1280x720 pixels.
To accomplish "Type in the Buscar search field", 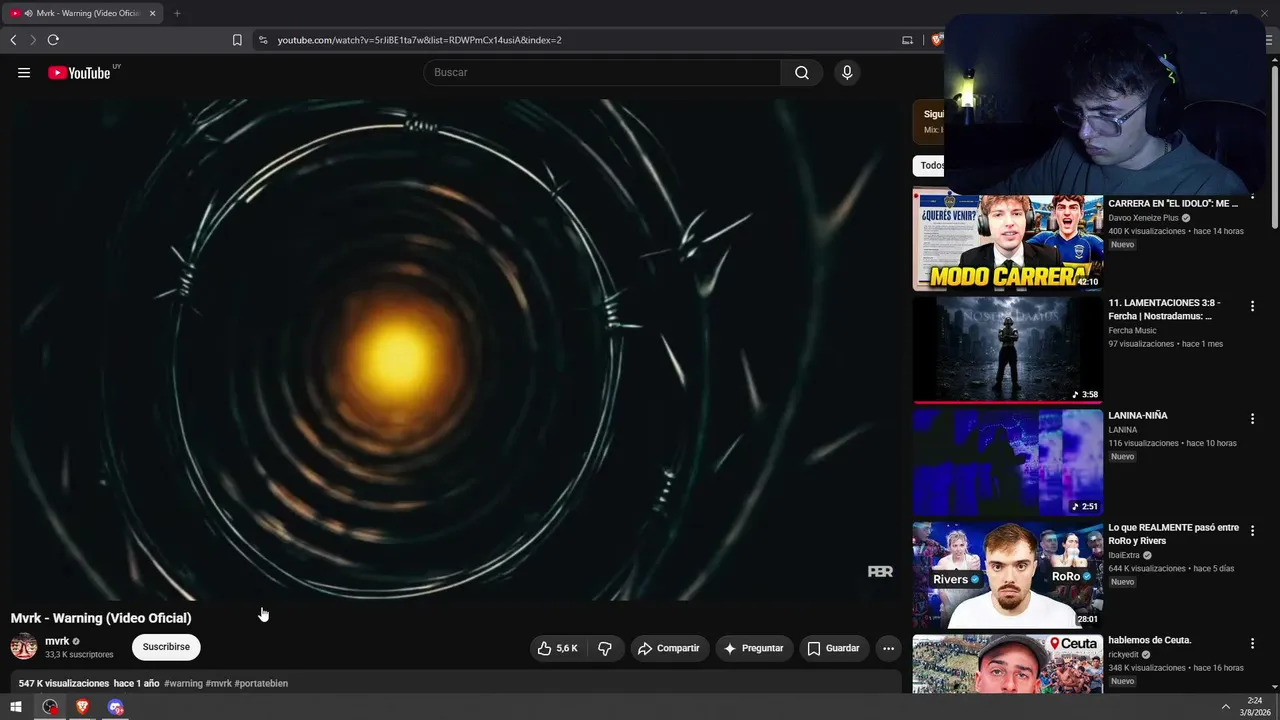I will click(602, 73).
